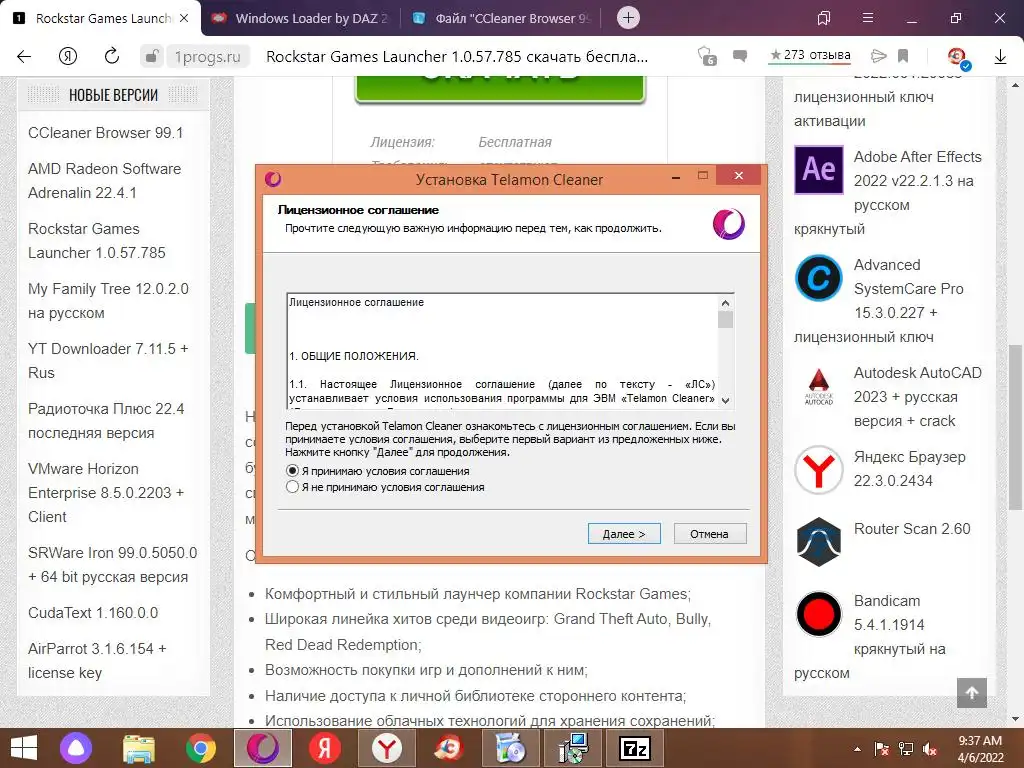Open the CCleaner extension icon in the toolbar

point(958,57)
